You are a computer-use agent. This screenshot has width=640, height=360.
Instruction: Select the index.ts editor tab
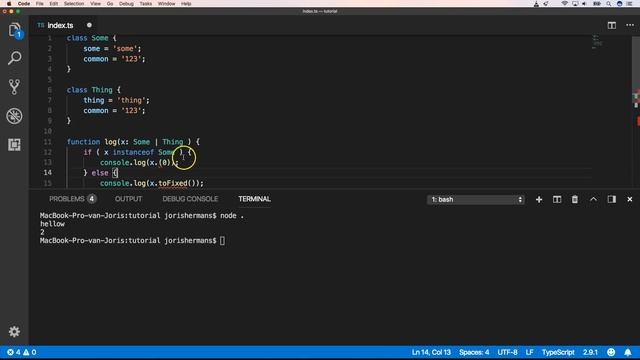60,25
